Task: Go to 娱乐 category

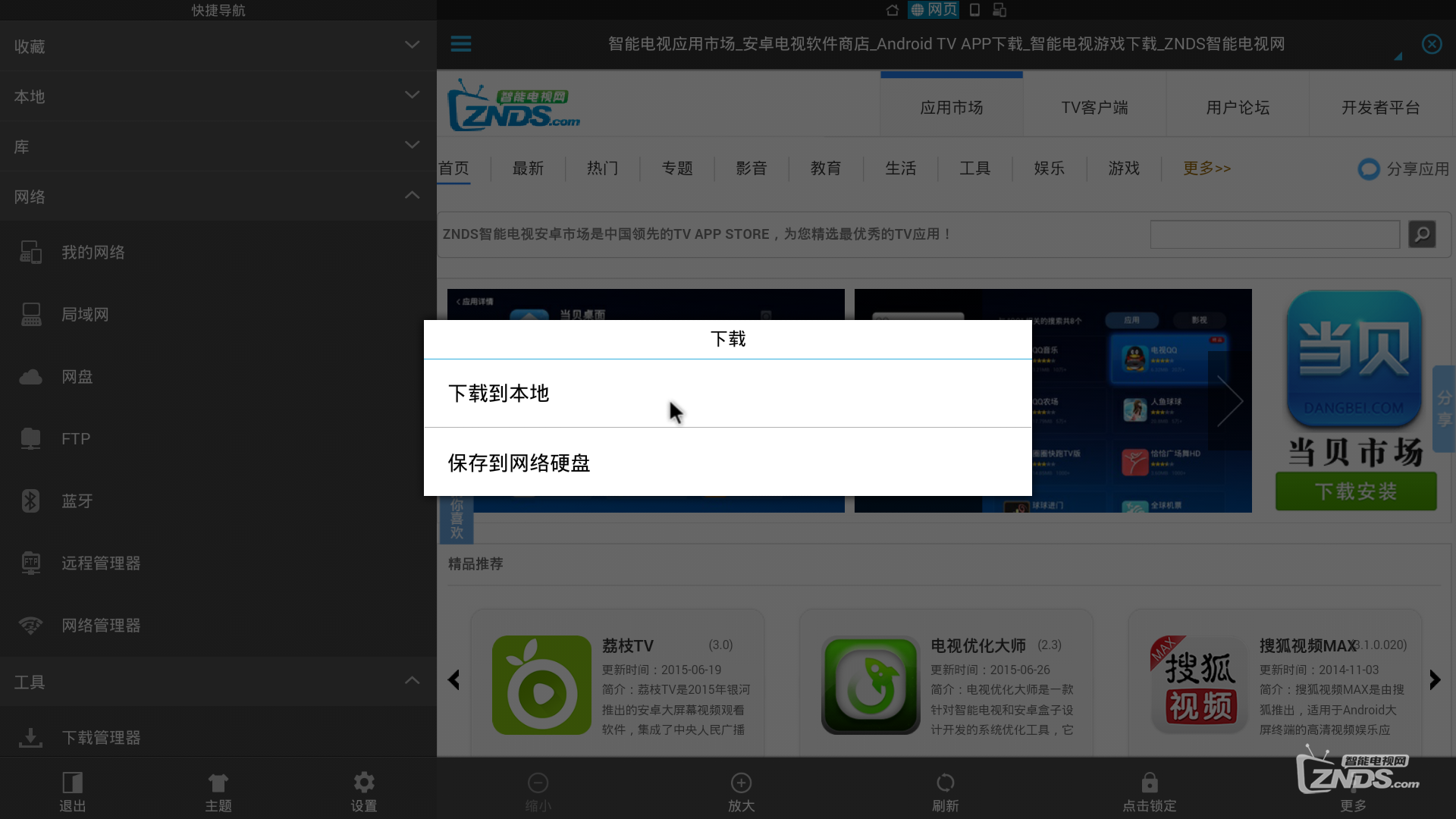Action: coord(1050,168)
